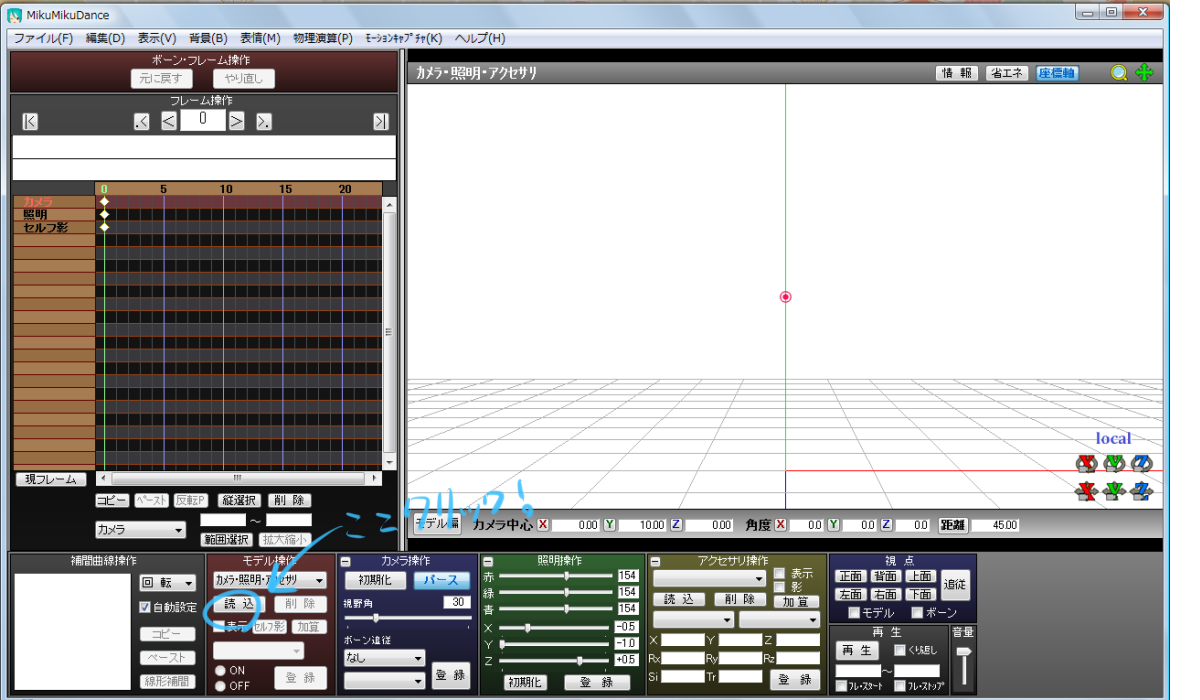The width and height of the screenshot is (1200, 700).
Task: Go to next keyframe (>.) button
Action: pyautogui.click(x=264, y=121)
